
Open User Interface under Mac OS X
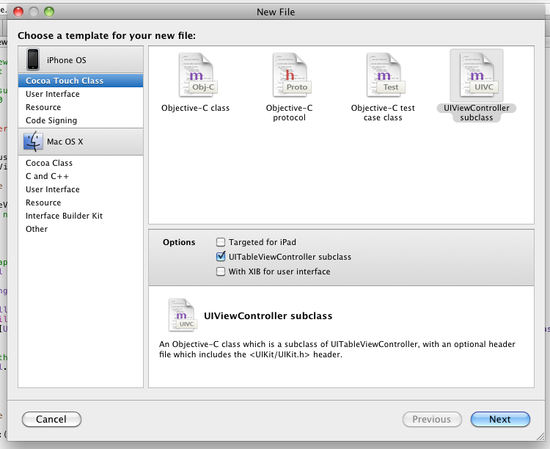tap(81, 189)
